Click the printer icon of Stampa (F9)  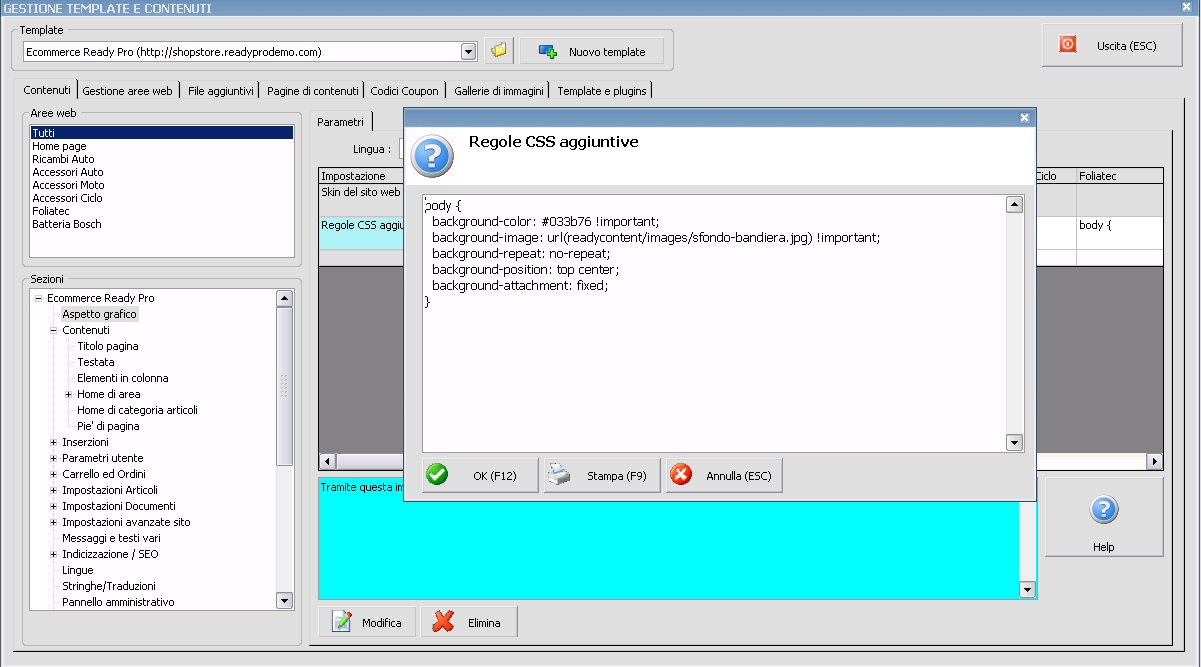(560, 475)
